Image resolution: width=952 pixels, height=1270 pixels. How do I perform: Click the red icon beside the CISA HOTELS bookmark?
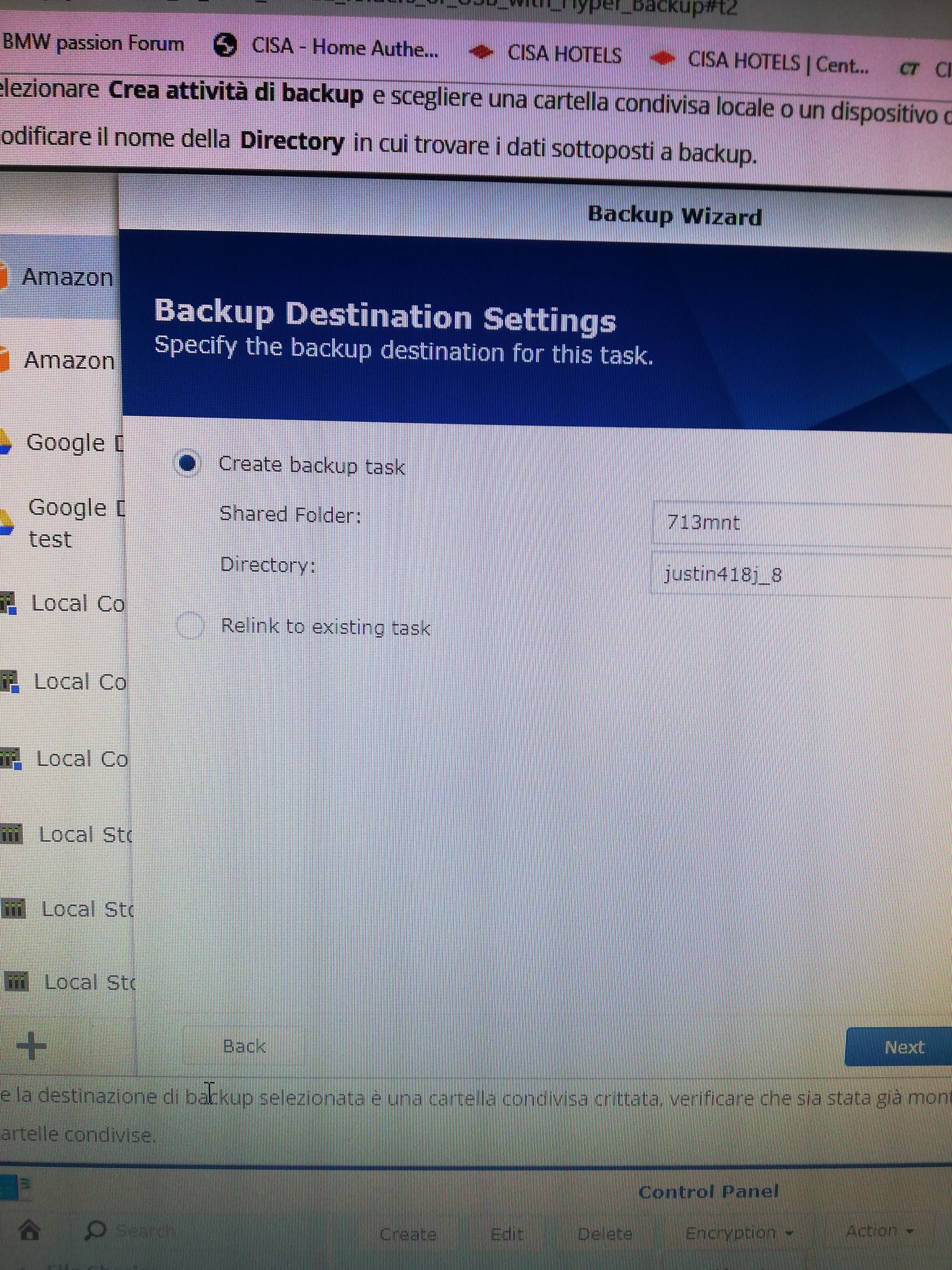tap(481, 53)
